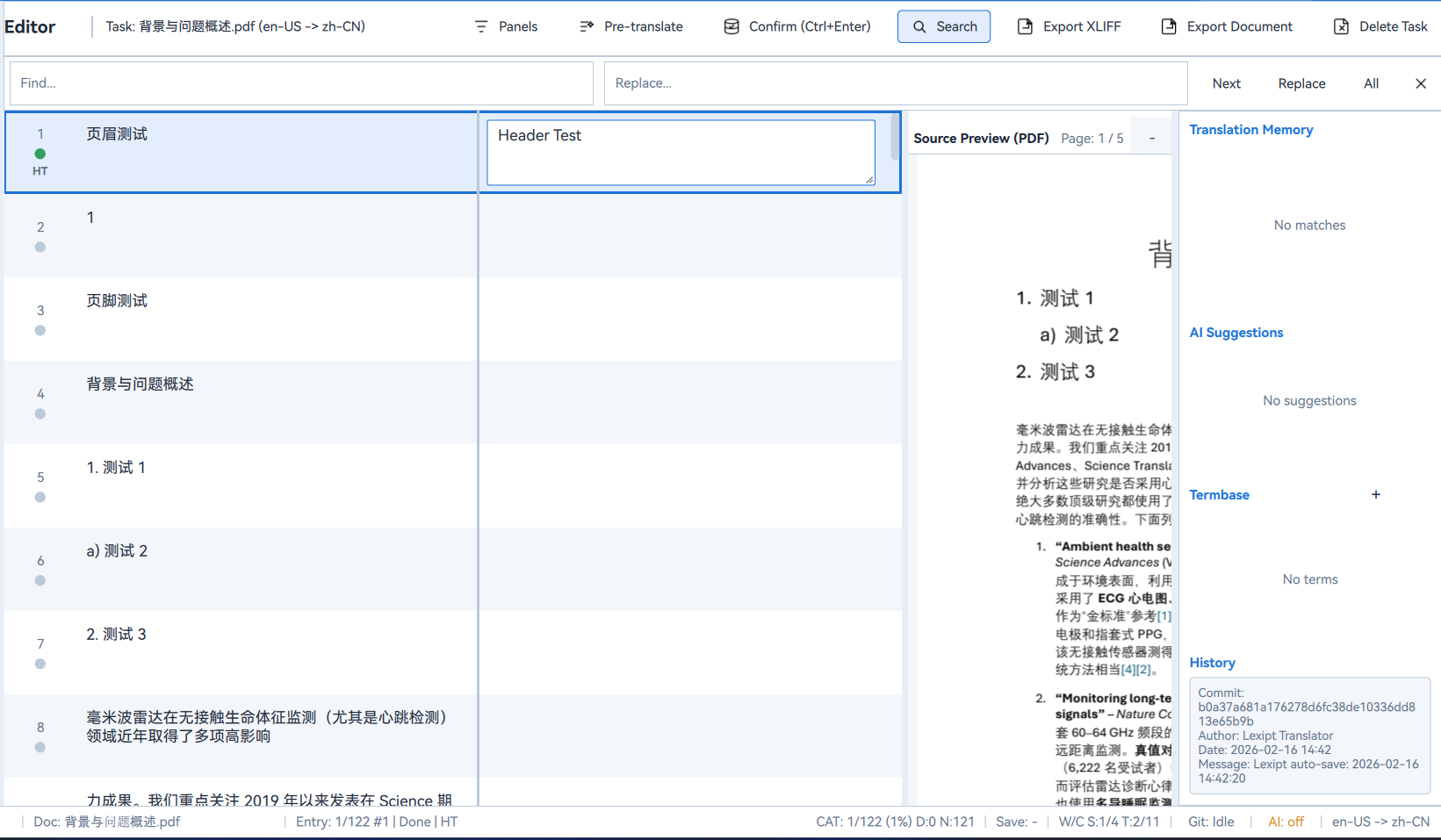Screen dimensions: 1441x840
Task: Select segment 4 背景与问题概述
Action: point(140,384)
